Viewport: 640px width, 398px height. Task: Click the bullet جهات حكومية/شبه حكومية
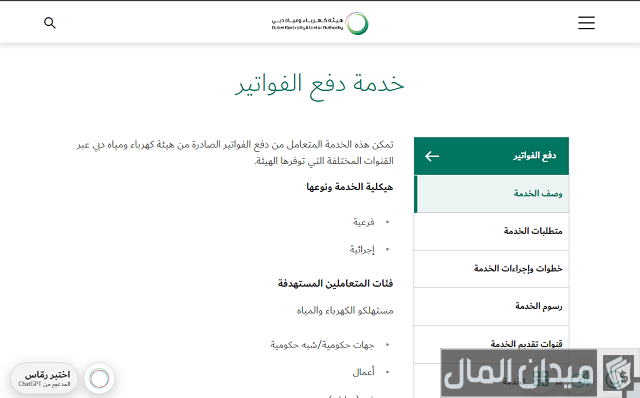[322, 345]
